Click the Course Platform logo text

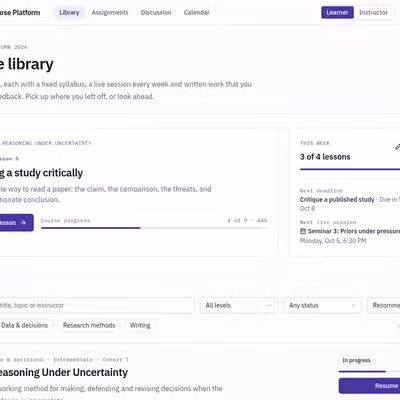coord(20,13)
